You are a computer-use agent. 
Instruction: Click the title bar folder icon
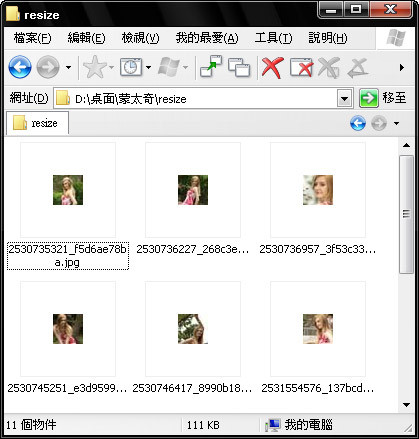pos(13,14)
